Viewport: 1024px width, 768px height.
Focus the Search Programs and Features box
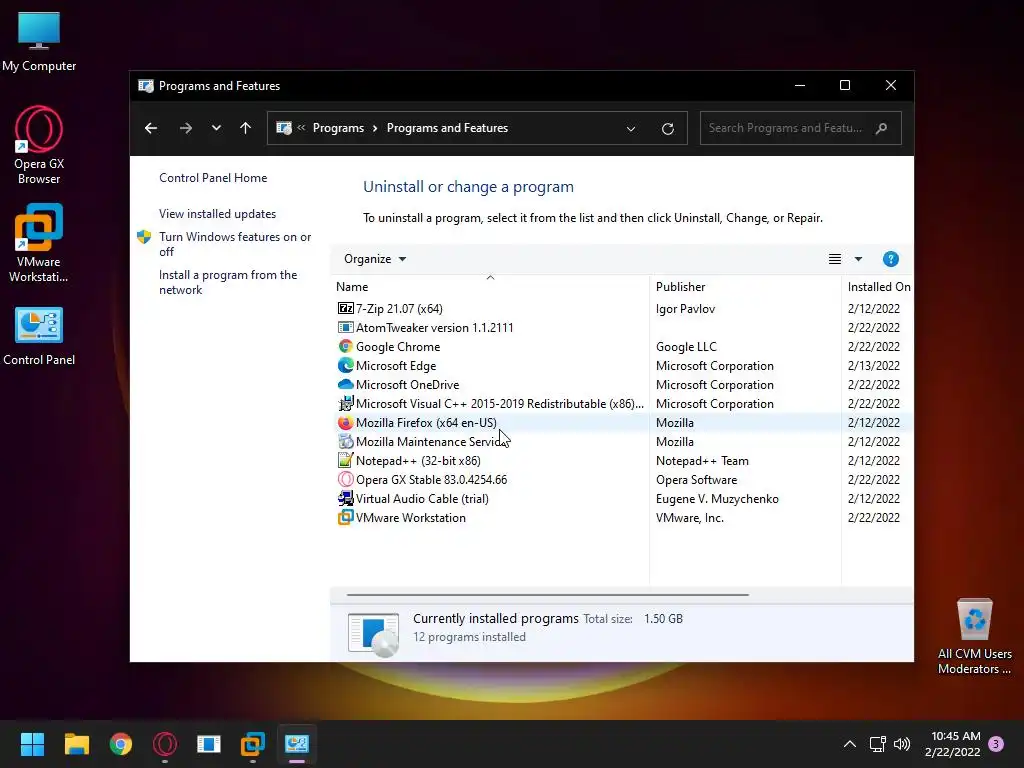click(801, 128)
